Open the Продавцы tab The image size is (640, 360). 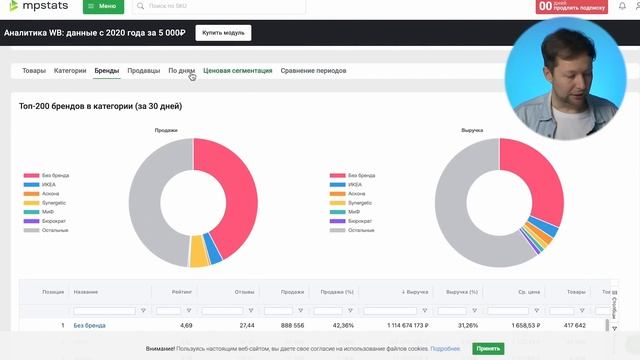point(144,71)
